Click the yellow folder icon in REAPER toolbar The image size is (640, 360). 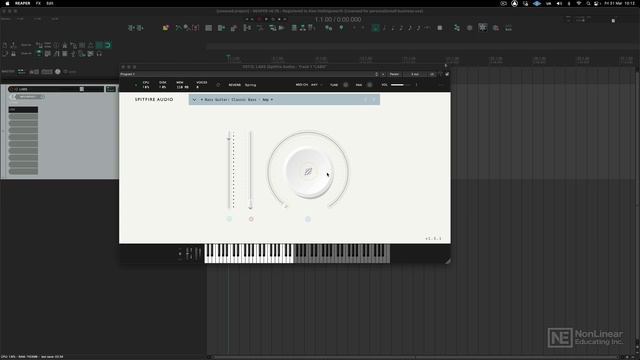click(166, 28)
